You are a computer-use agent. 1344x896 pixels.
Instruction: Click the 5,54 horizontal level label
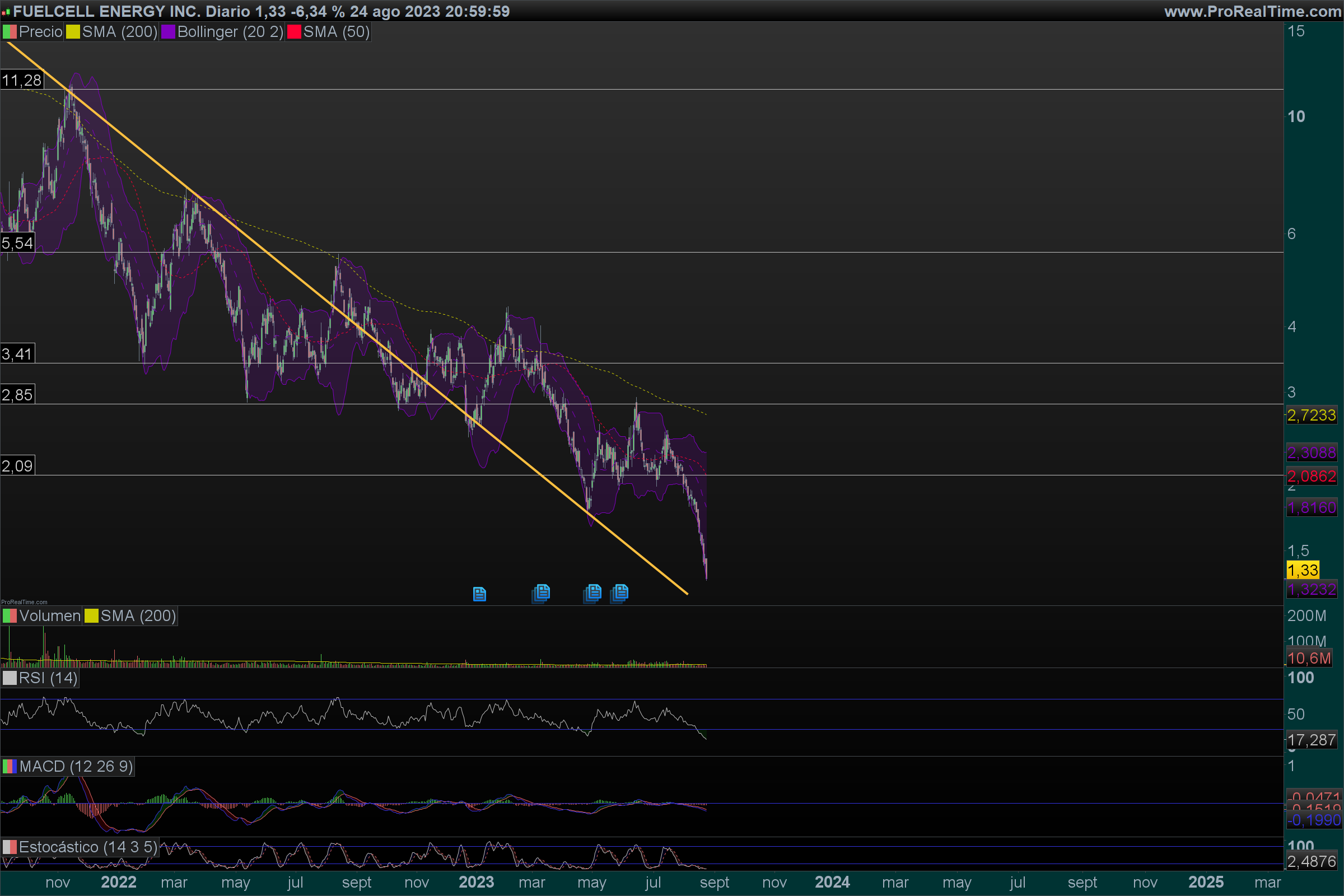[x=17, y=243]
